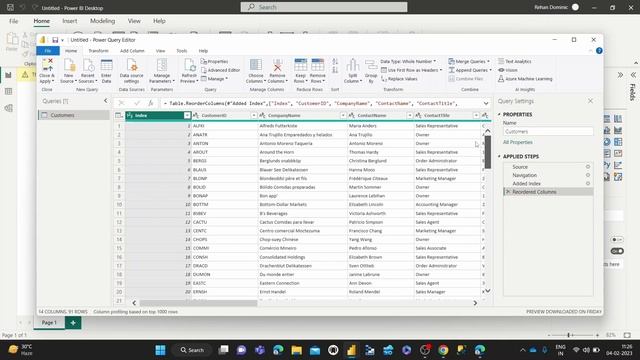Screen dimensions: 640x360
Task: Expand the formula bar
Action: tap(486, 103)
